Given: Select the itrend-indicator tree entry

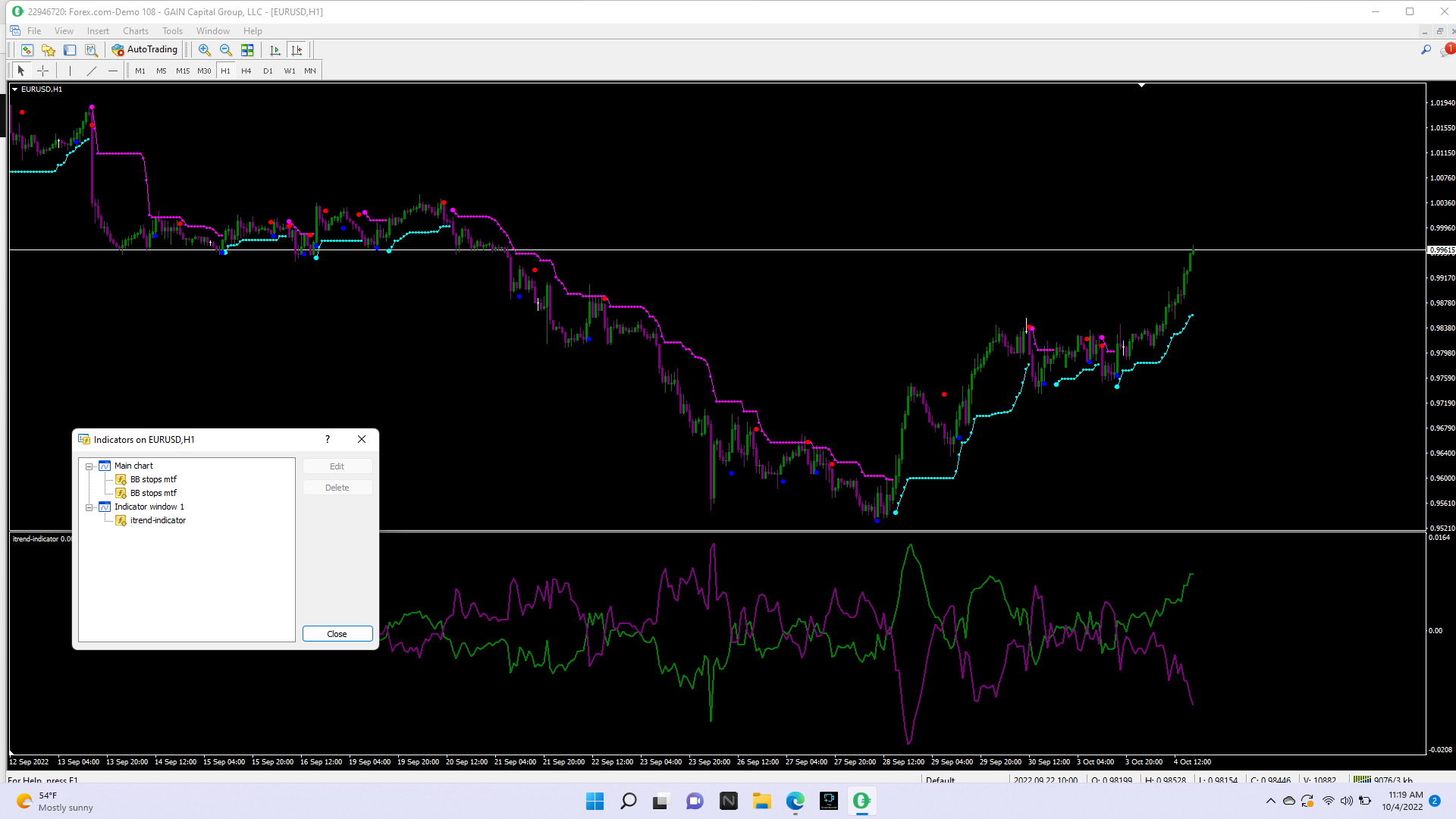Looking at the screenshot, I should tap(158, 521).
